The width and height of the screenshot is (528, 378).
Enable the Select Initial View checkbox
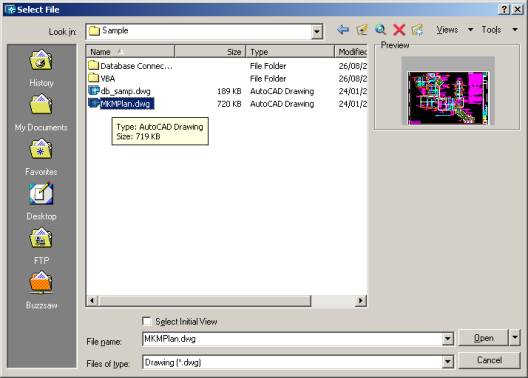[x=147, y=321]
